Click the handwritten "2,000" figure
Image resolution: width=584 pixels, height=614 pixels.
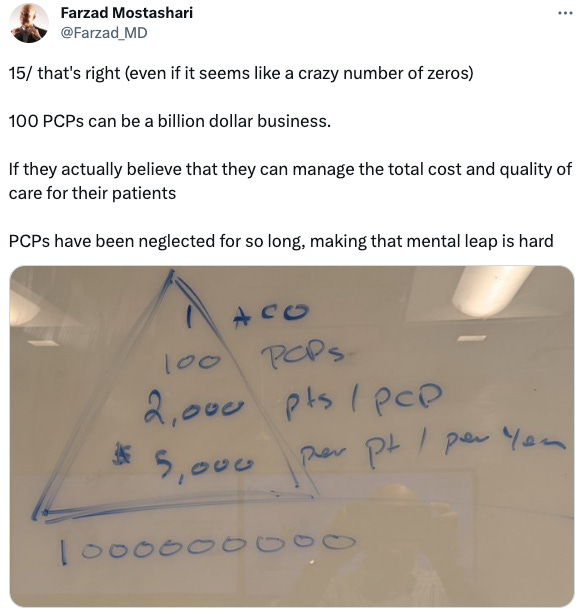tap(194, 408)
